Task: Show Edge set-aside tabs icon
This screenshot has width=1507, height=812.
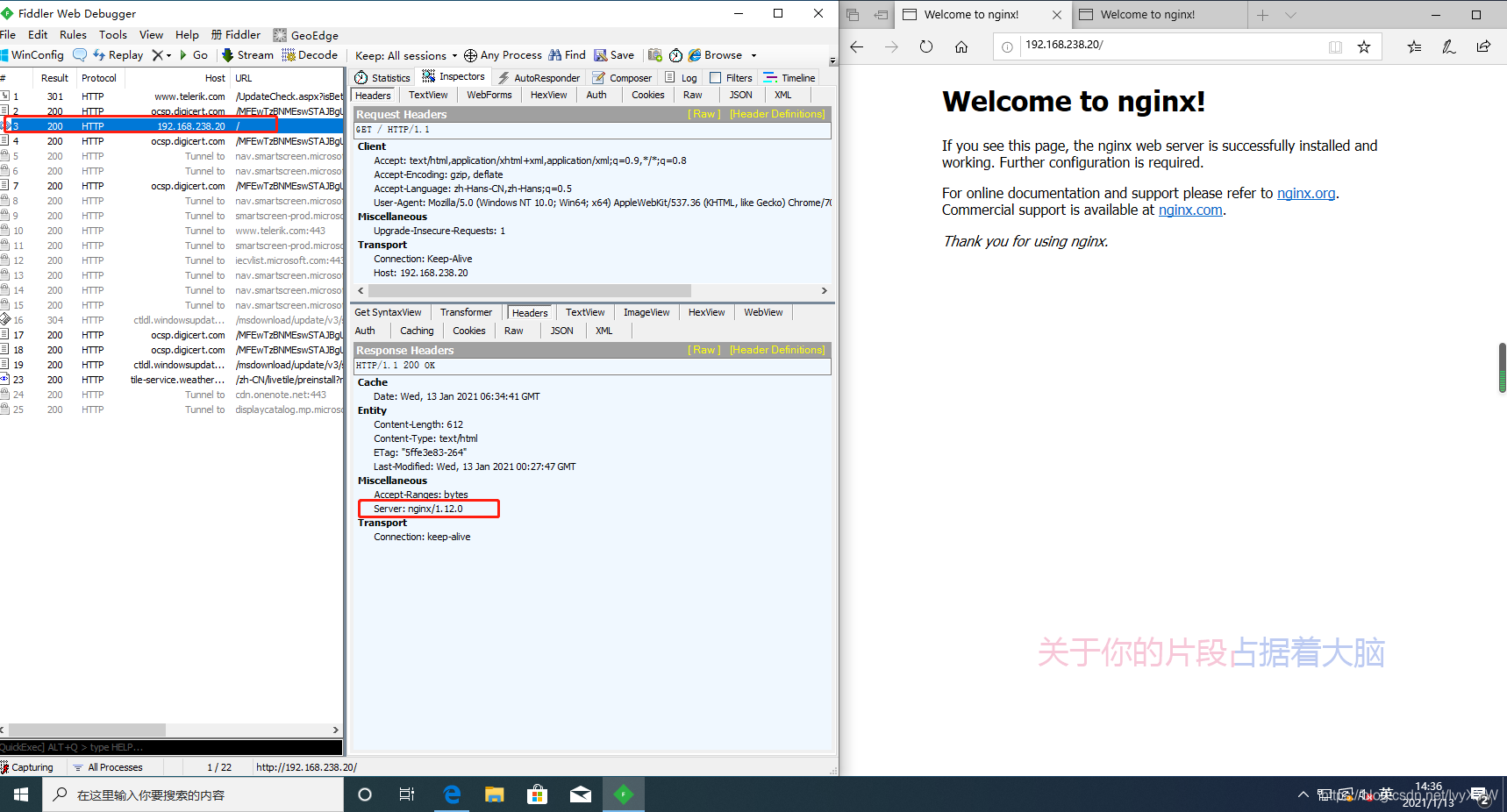Action: coord(853,15)
